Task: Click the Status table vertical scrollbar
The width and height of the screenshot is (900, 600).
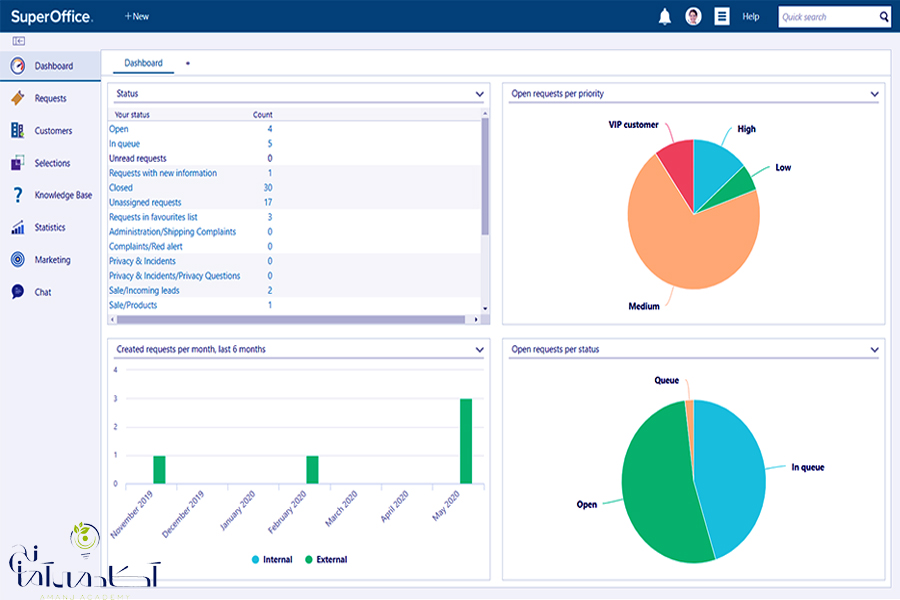Action: (x=485, y=176)
